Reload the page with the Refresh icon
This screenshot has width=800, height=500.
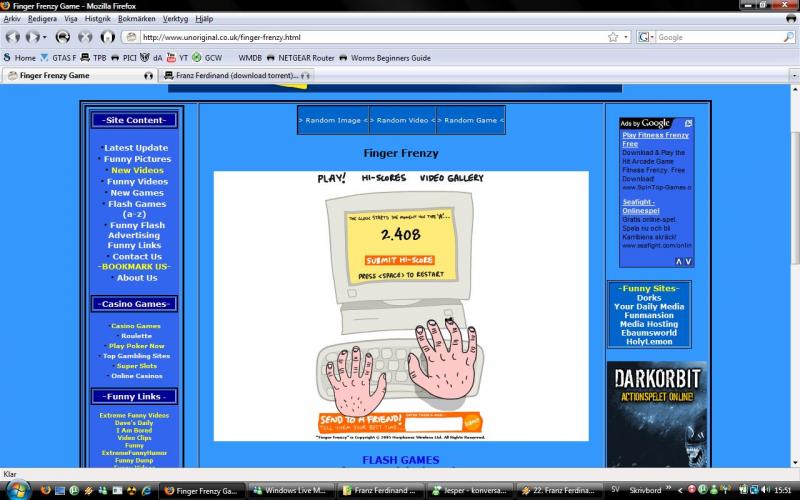point(63,37)
